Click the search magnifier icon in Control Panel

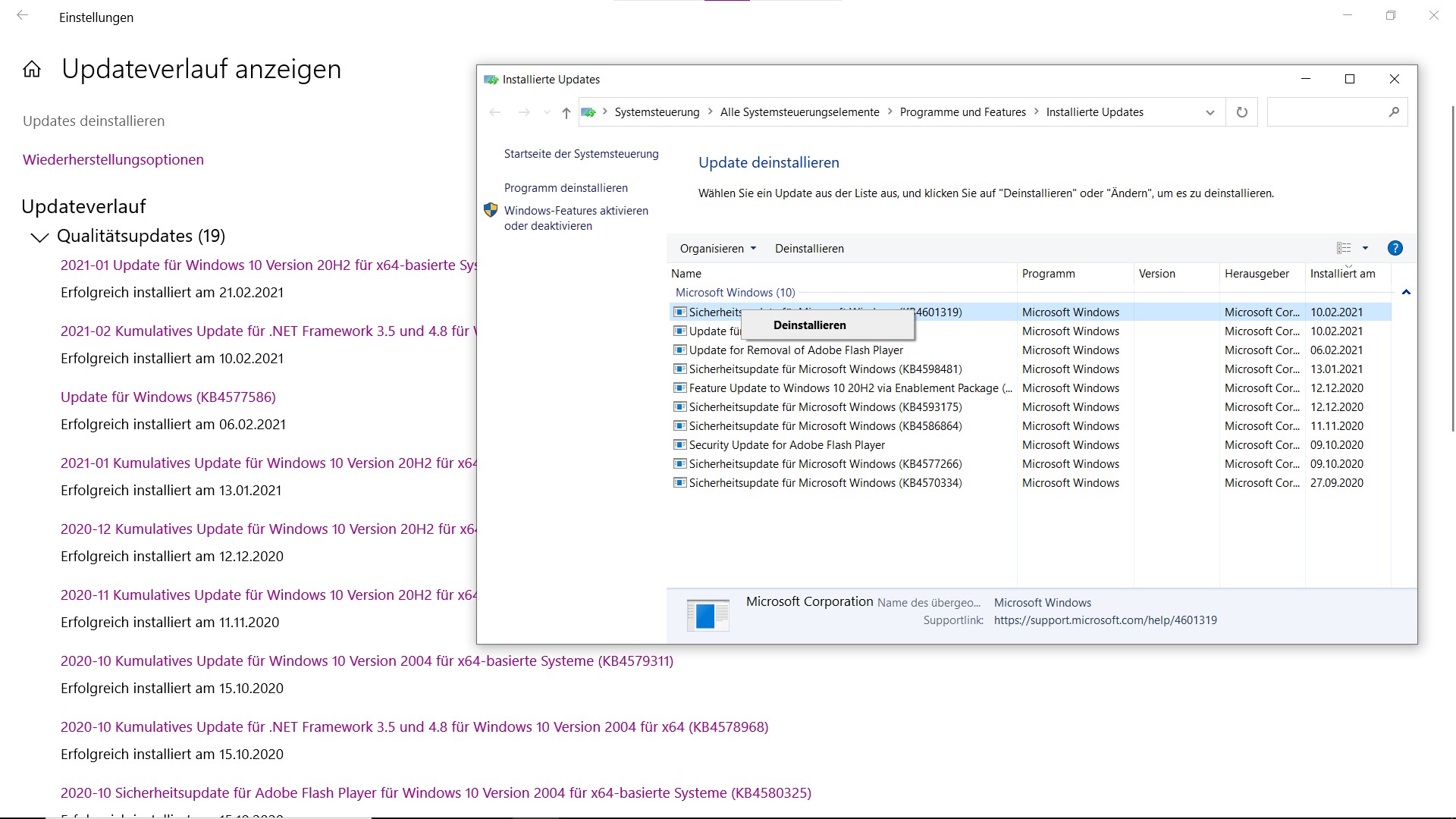tap(1394, 112)
